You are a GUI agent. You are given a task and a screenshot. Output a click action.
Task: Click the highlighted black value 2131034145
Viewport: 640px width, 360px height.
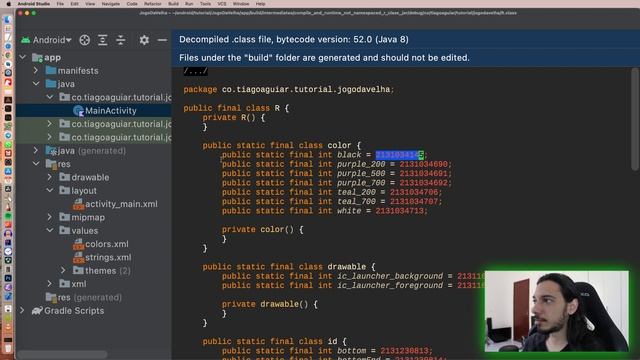(x=400, y=155)
